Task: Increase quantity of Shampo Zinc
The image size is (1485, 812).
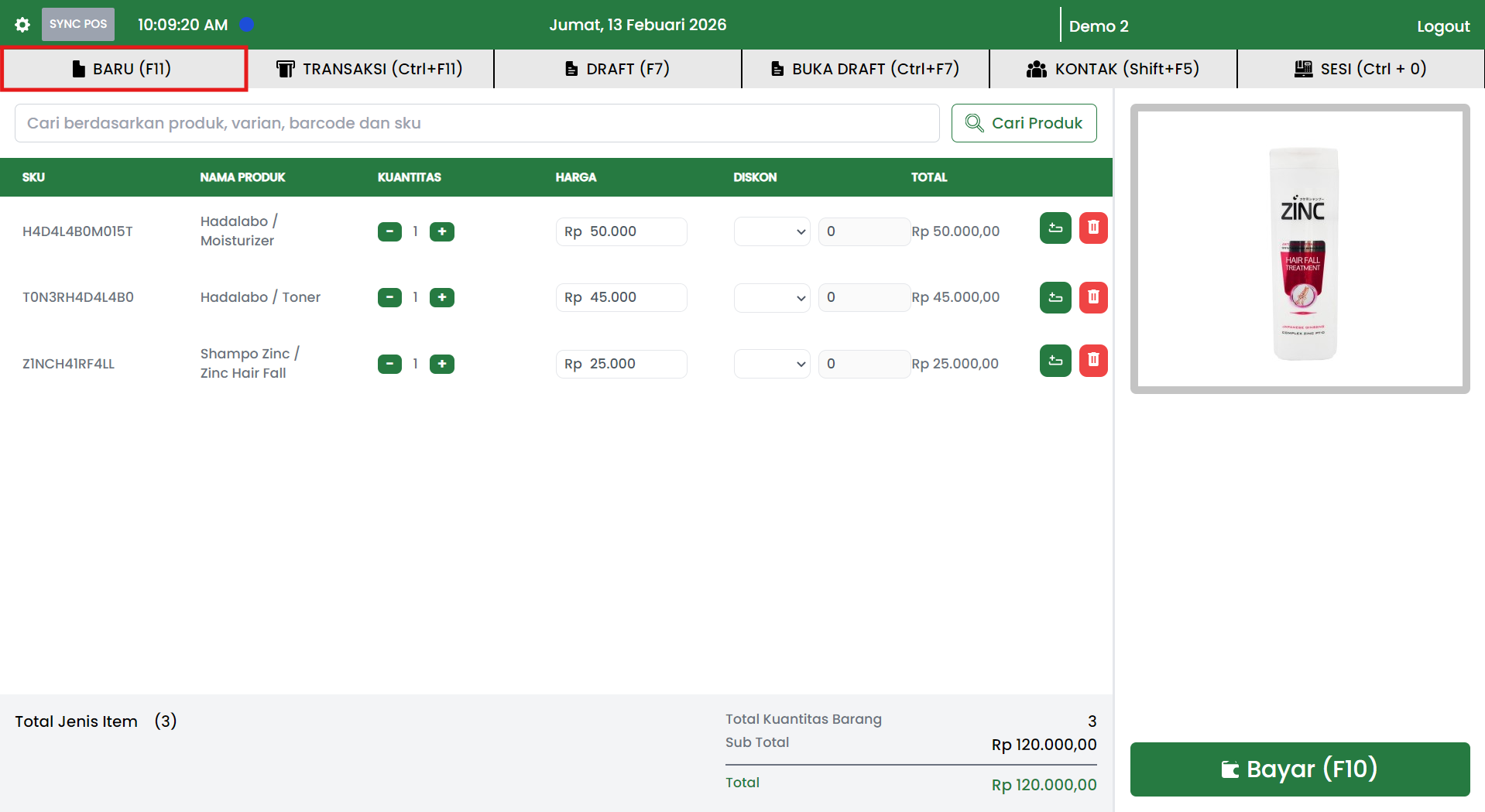Action: coord(441,364)
